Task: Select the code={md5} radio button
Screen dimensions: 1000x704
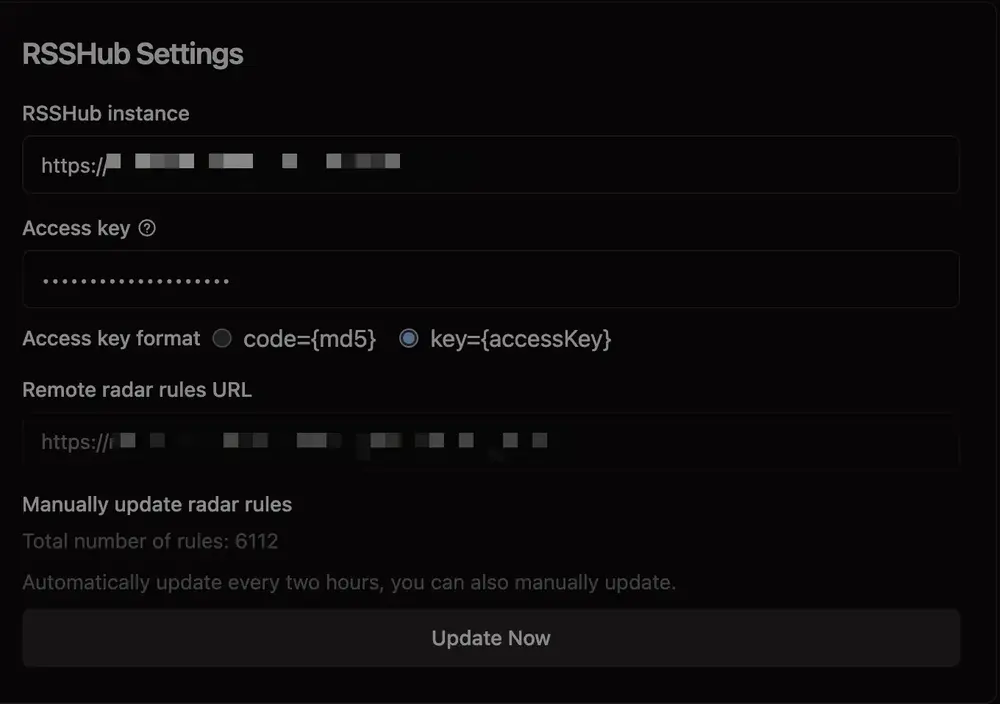Action: point(222,339)
